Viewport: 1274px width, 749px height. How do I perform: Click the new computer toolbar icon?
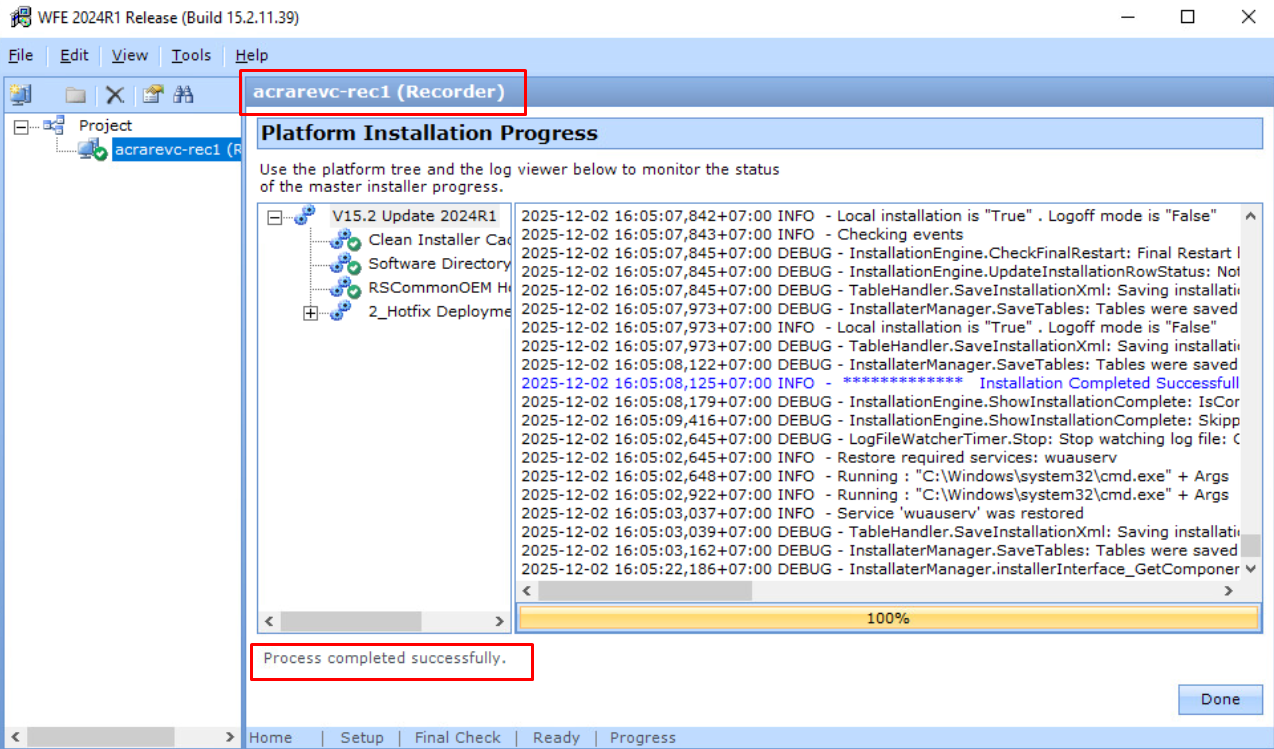pyautogui.click(x=21, y=95)
